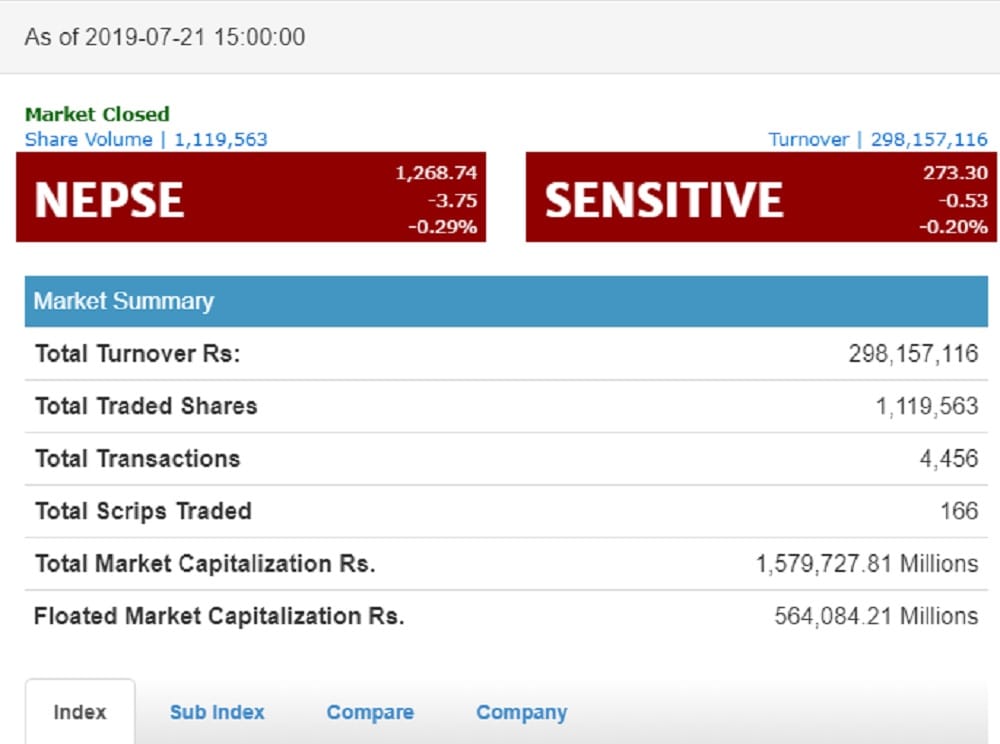Click Floated Market Capitalization Rs. label
The image size is (1000, 744).
point(219,616)
